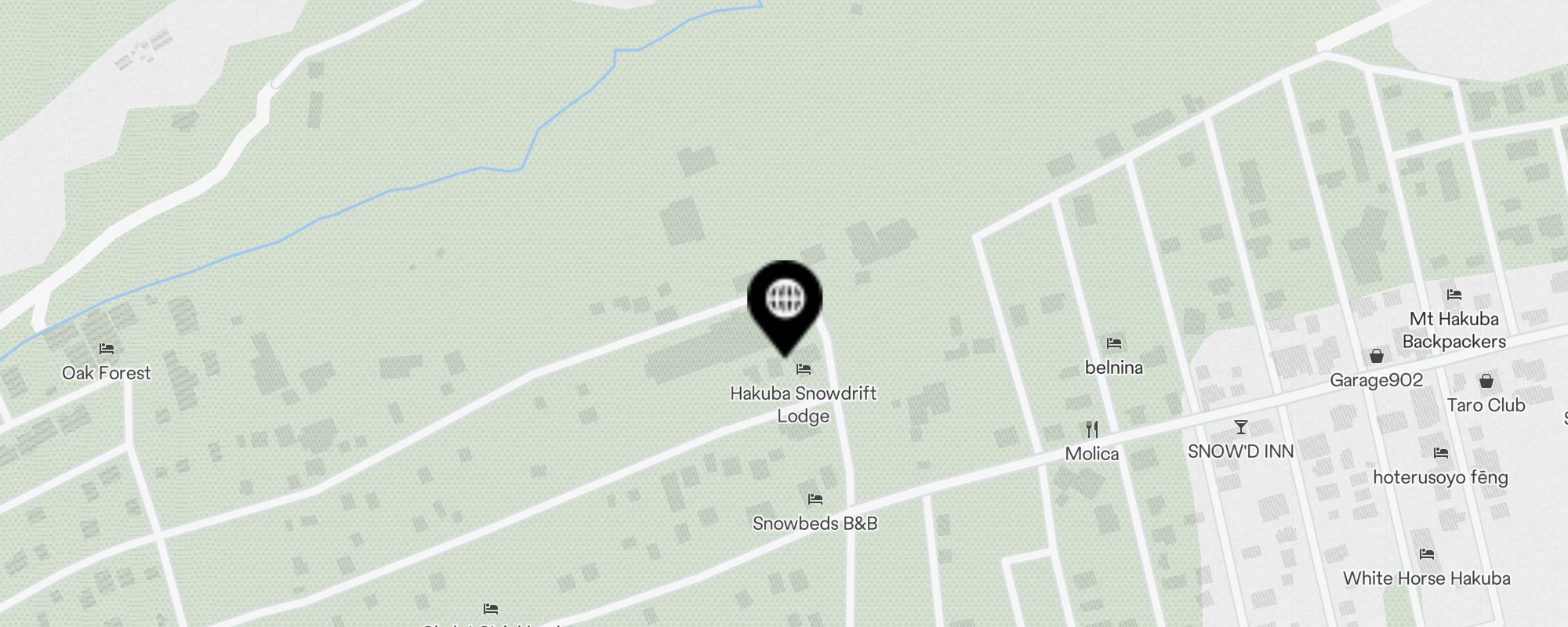This screenshot has width=1568, height=627.
Task: Click the Mt Hakuba Backpackers label
Action: 1454,330
